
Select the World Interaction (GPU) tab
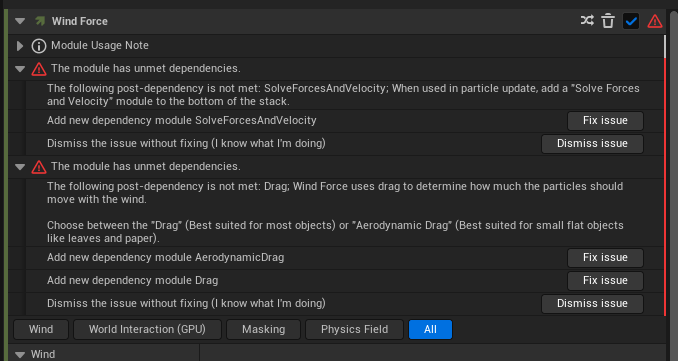pos(147,329)
